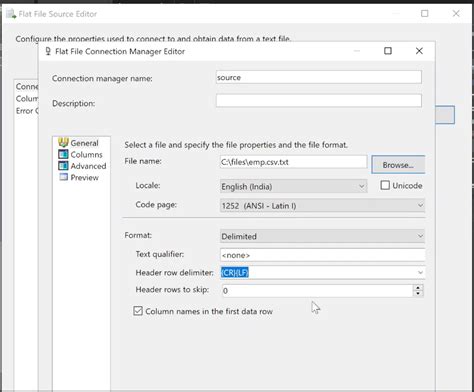Expand the Locale dropdown
Screen dimensions: 474x392
(x=362, y=186)
